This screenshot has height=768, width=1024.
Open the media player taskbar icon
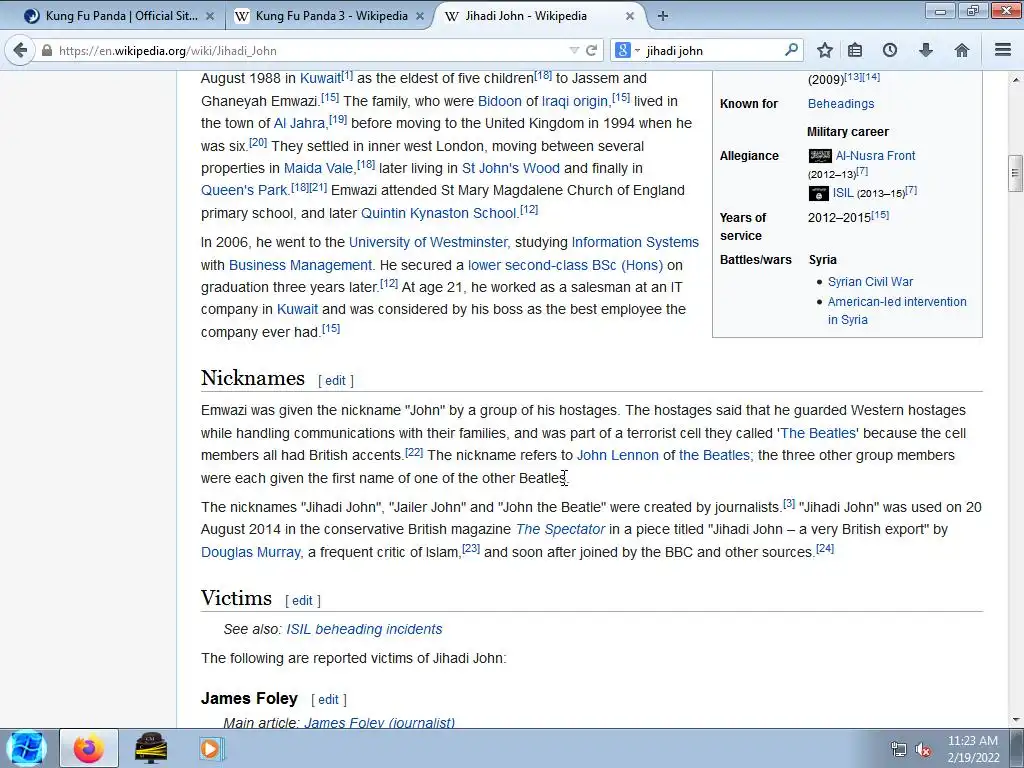tap(210, 748)
